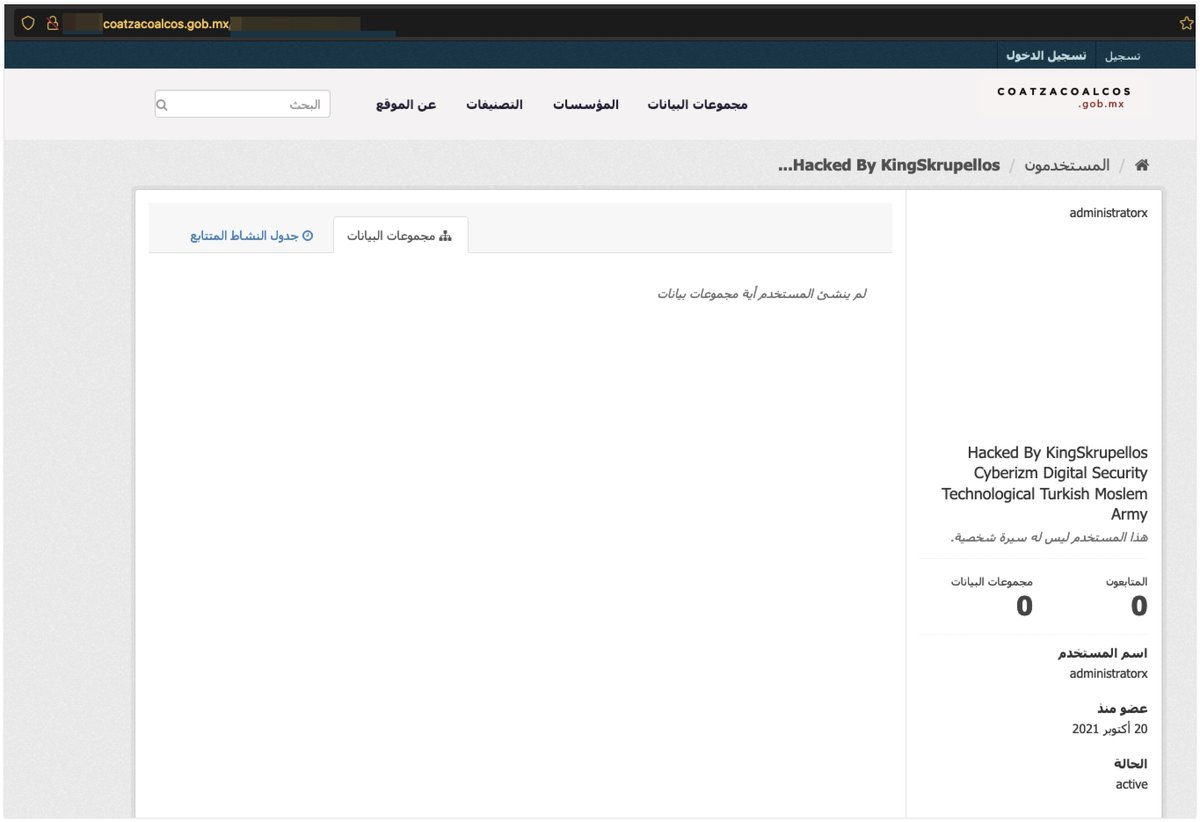Bookmark page with star icon
The image size is (1200, 822).
tap(1186, 23)
